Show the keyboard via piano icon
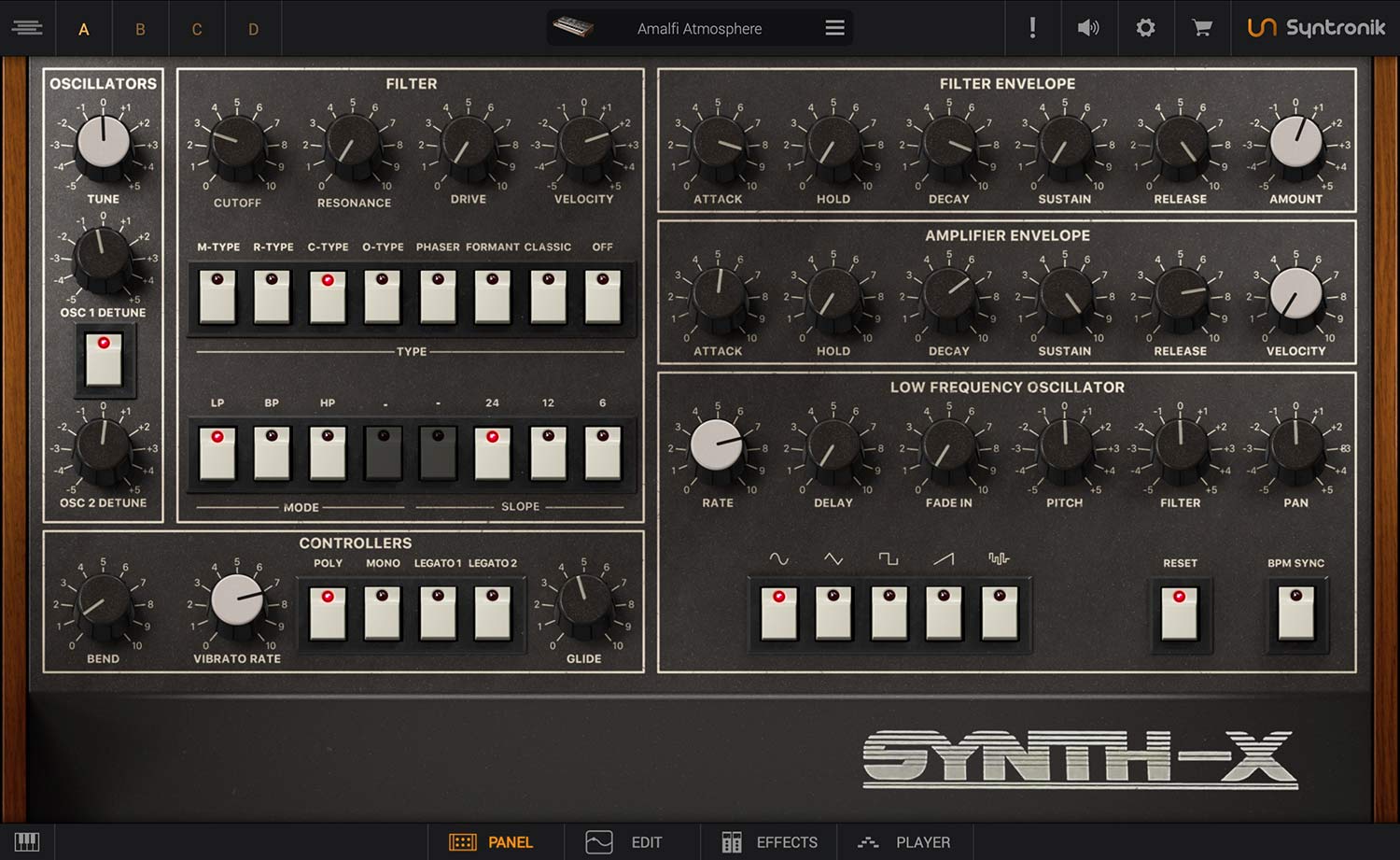The height and width of the screenshot is (860, 1400). 27,841
